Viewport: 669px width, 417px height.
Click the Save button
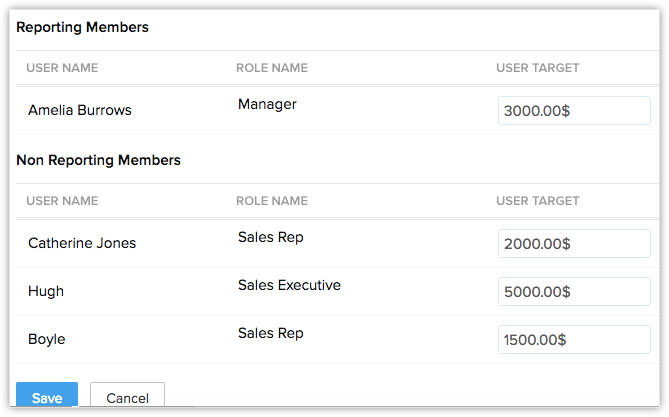tap(47, 397)
